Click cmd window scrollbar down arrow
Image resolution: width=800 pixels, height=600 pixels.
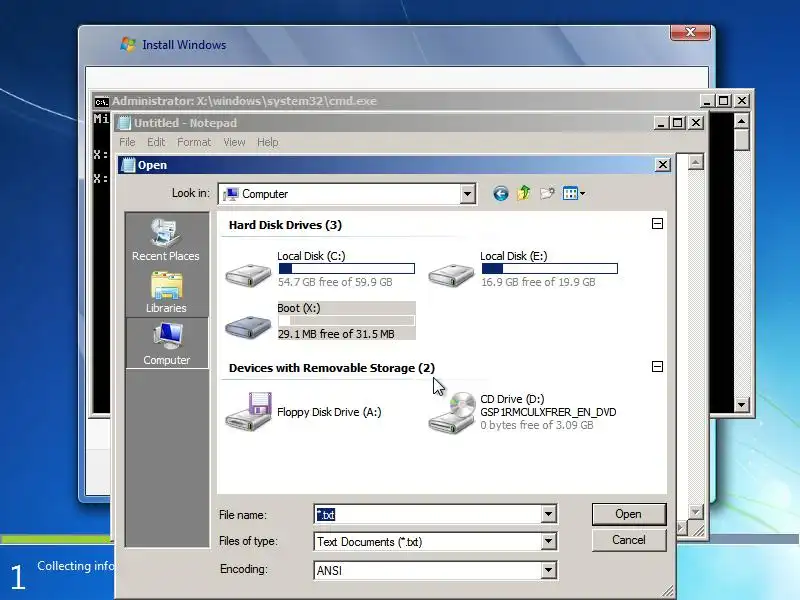pyautogui.click(x=741, y=405)
